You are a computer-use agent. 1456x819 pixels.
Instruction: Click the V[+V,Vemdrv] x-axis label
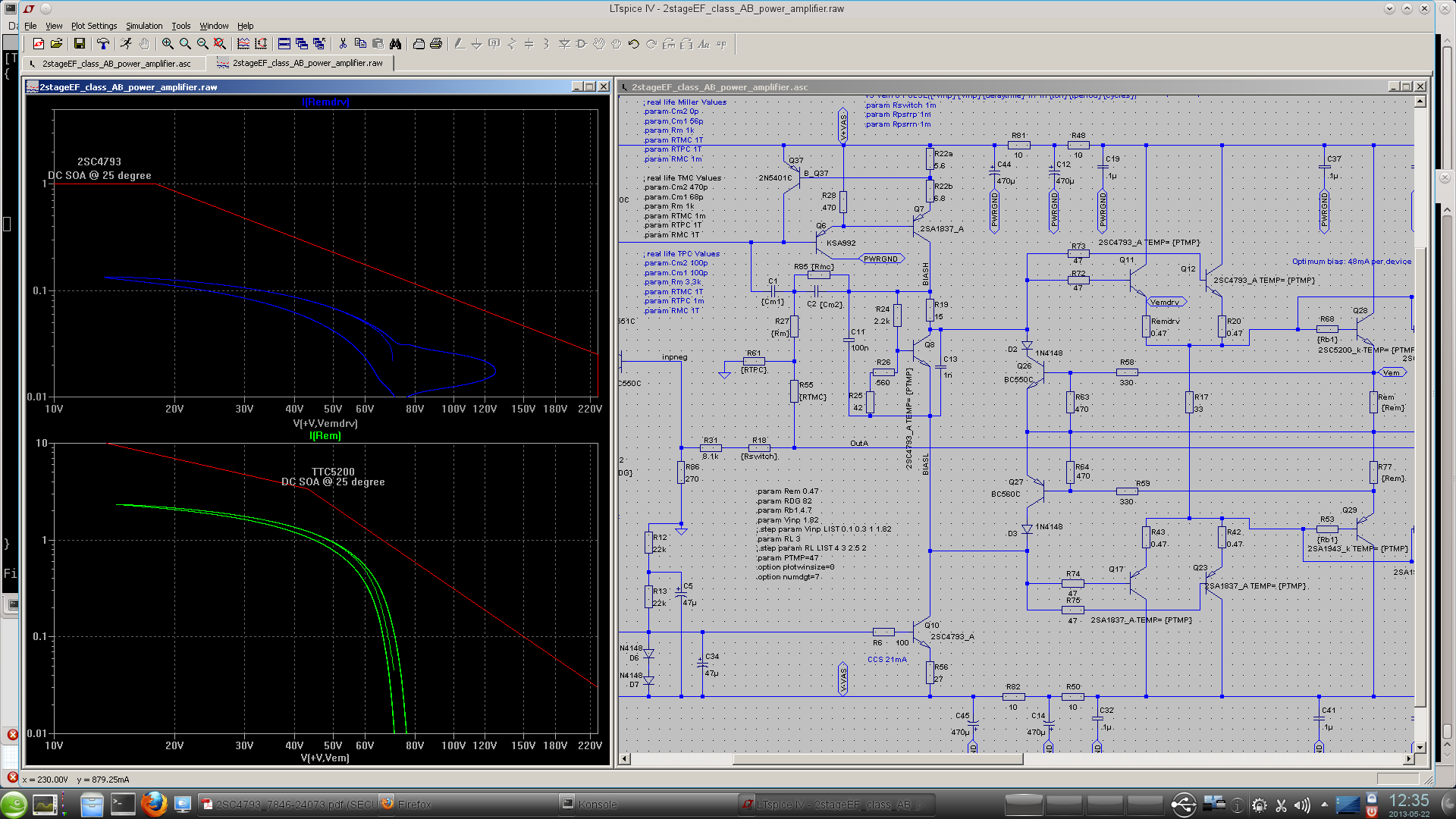(x=325, y=423)
